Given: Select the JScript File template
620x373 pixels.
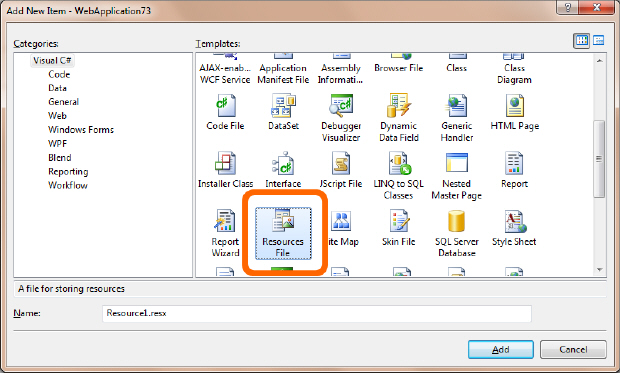Looking at the screenshot, I should (341, 170).
